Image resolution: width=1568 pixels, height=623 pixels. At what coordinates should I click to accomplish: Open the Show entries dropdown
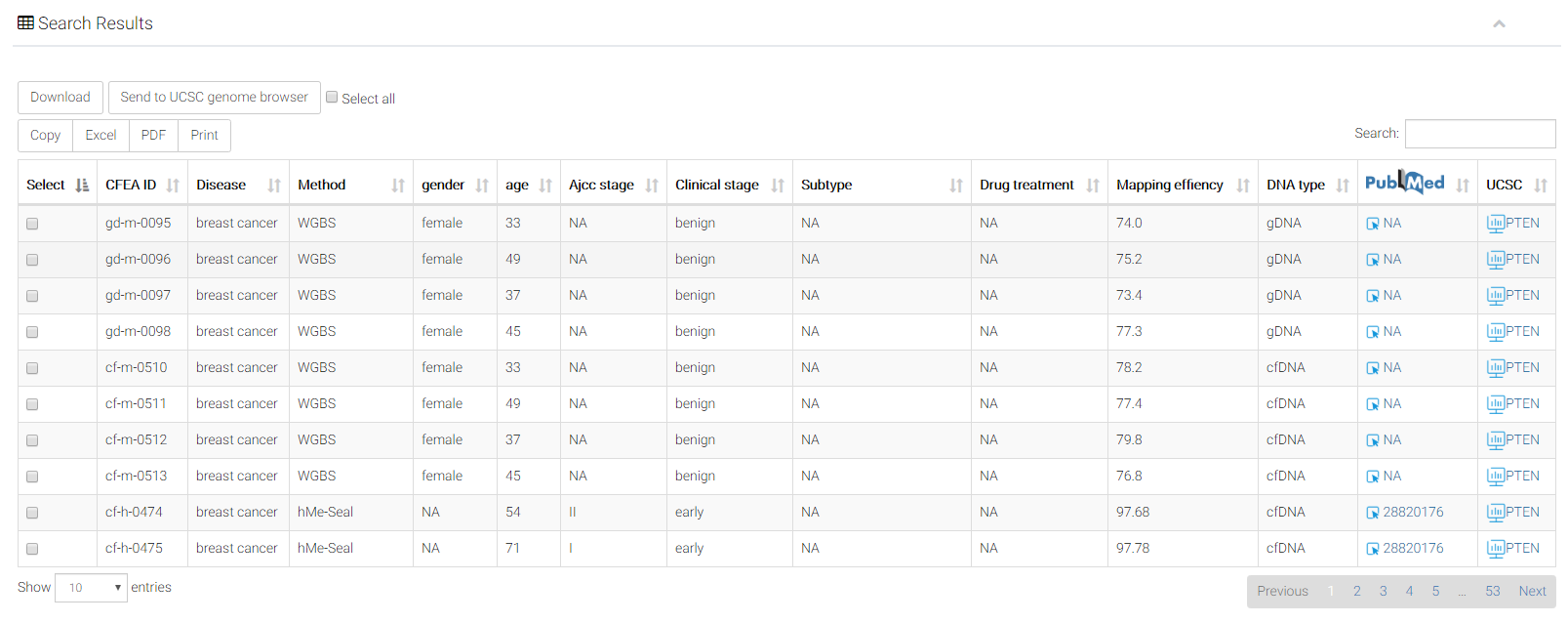pyautogui.click(x=91, y=588)
